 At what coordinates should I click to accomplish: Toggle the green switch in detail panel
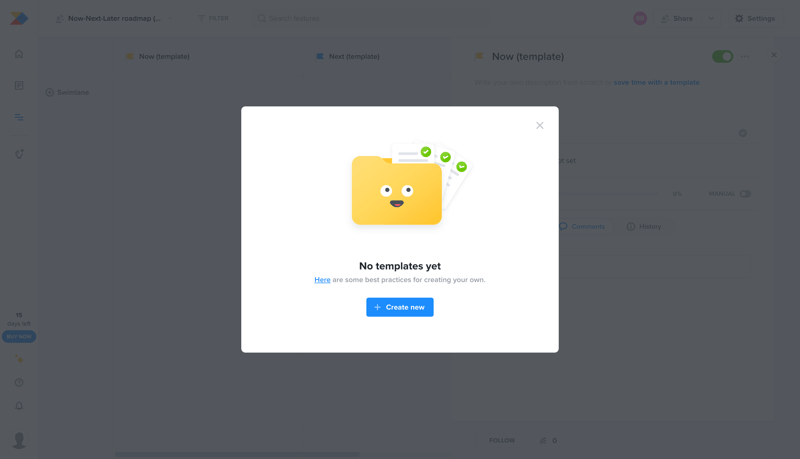pyautogui.click(x=722, y=56)
